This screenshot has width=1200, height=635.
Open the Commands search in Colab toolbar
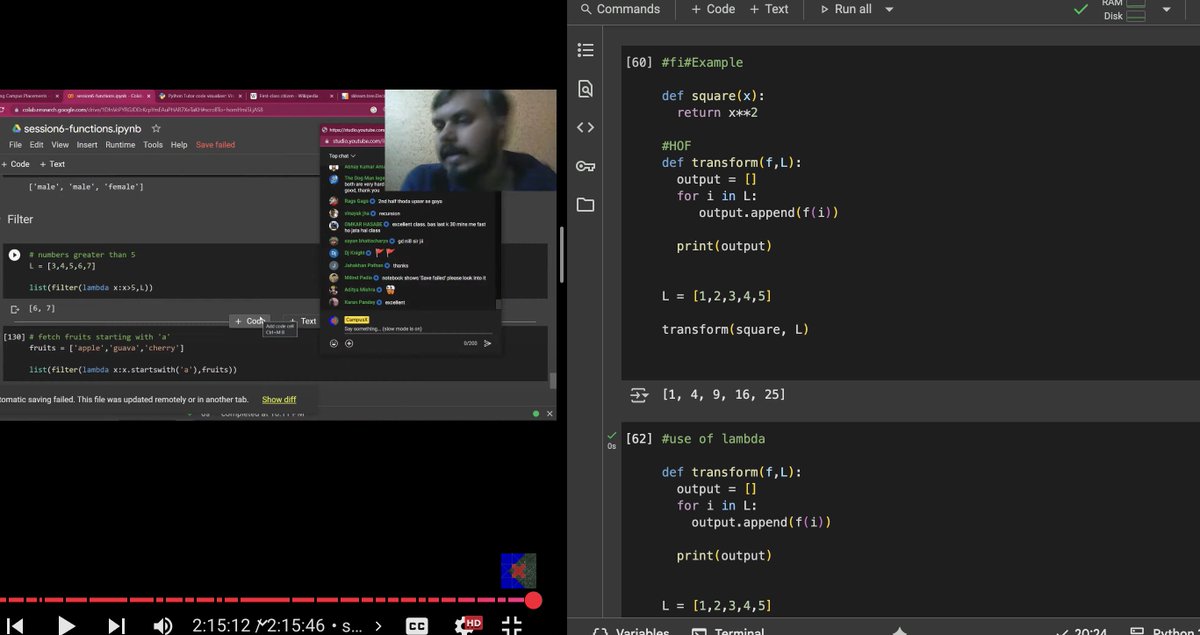620,9
